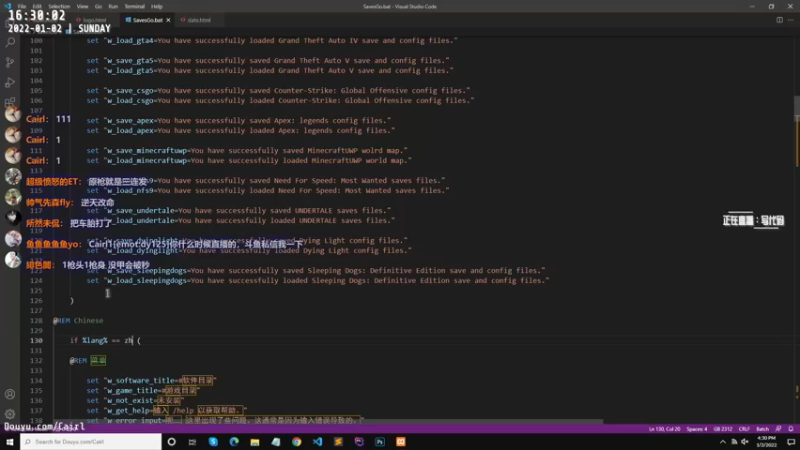Viewport: 800px width, 450px height.
Task: Click the w_software_title set line
Action: click(152, 381)
